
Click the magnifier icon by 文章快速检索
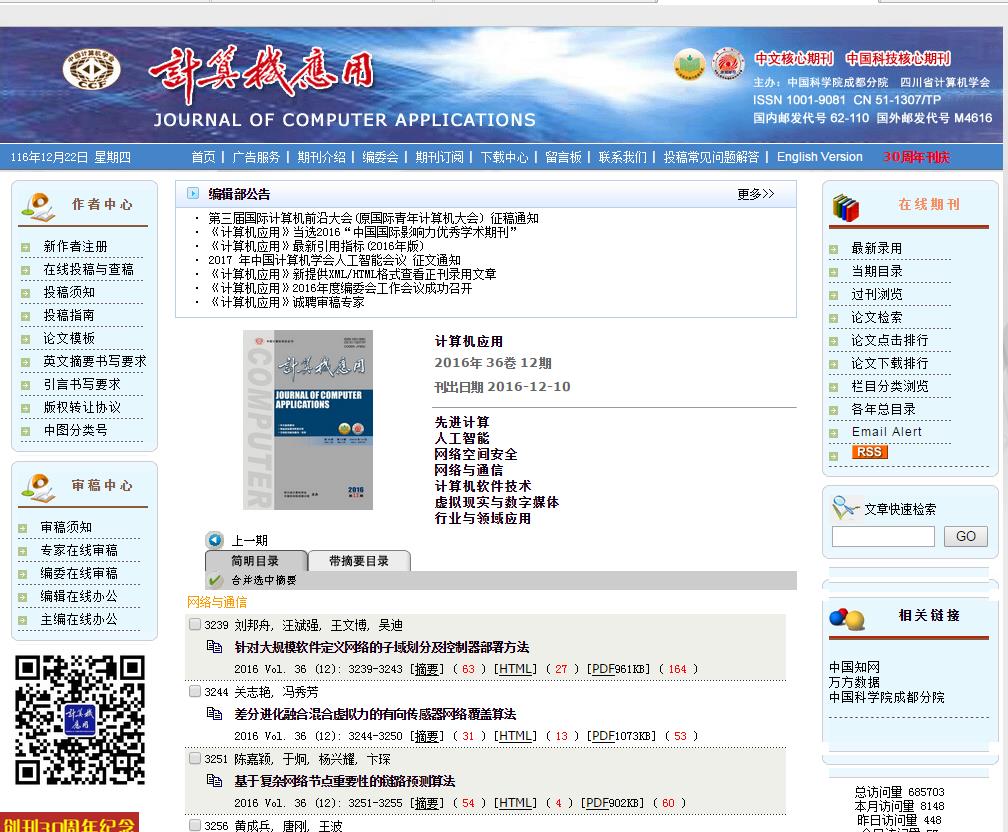[845, 508]
